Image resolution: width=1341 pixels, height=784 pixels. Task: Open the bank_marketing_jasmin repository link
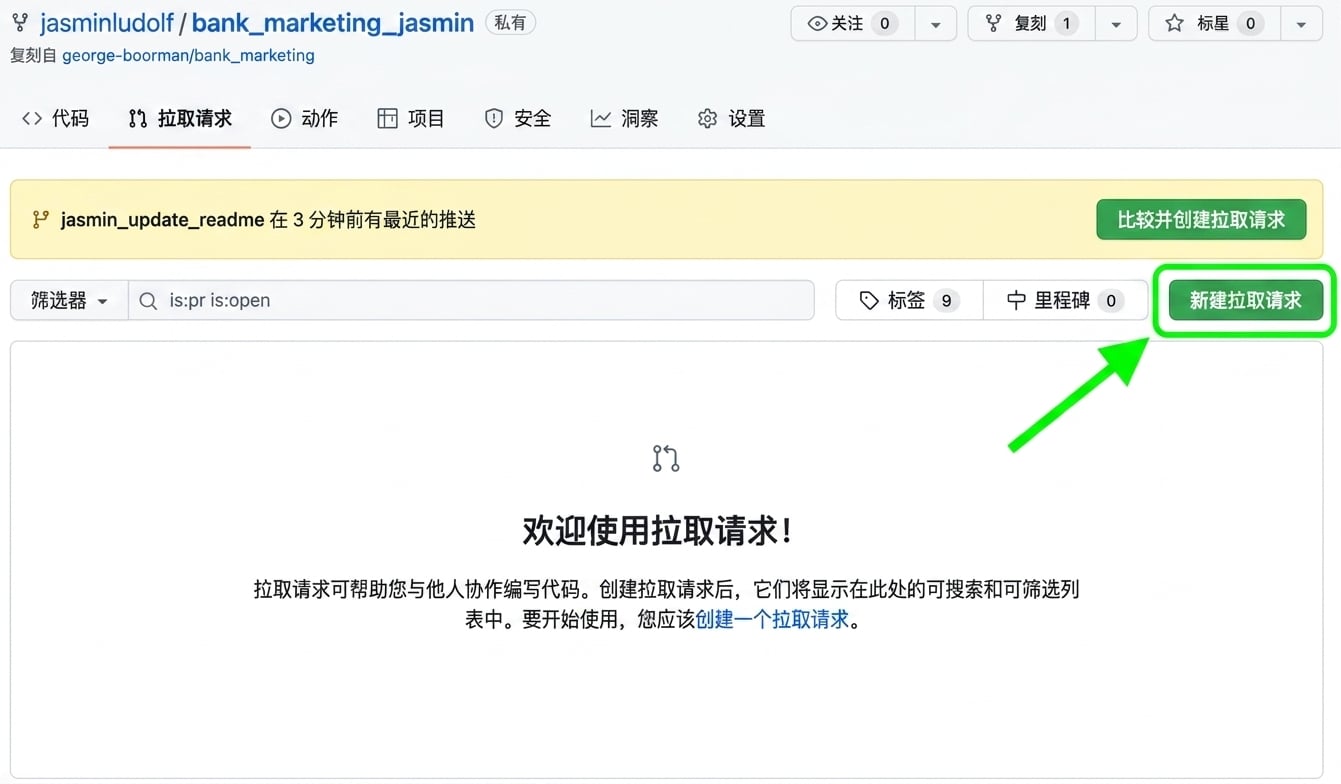333,23
